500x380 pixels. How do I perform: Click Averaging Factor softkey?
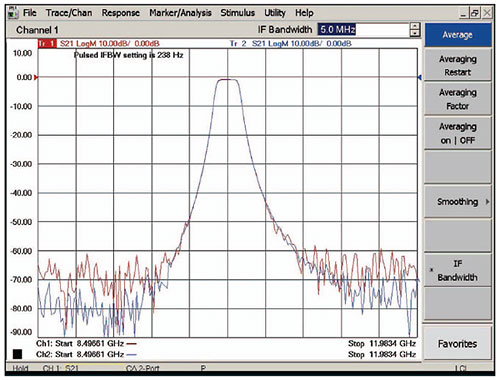[458, 99]
